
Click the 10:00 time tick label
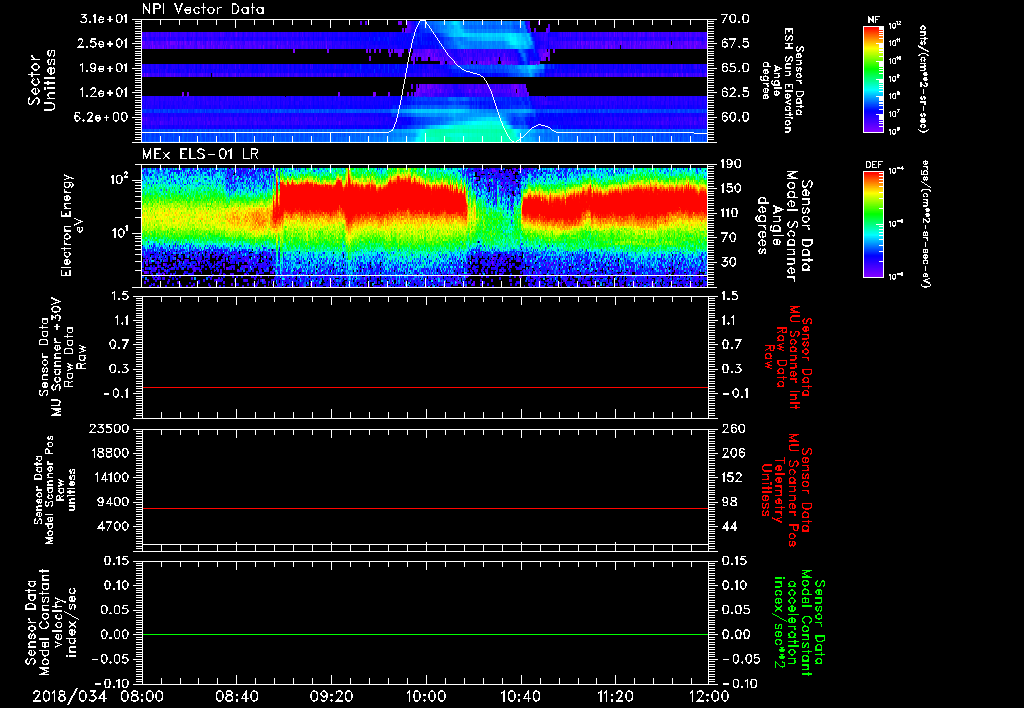[x=426, y=696]
